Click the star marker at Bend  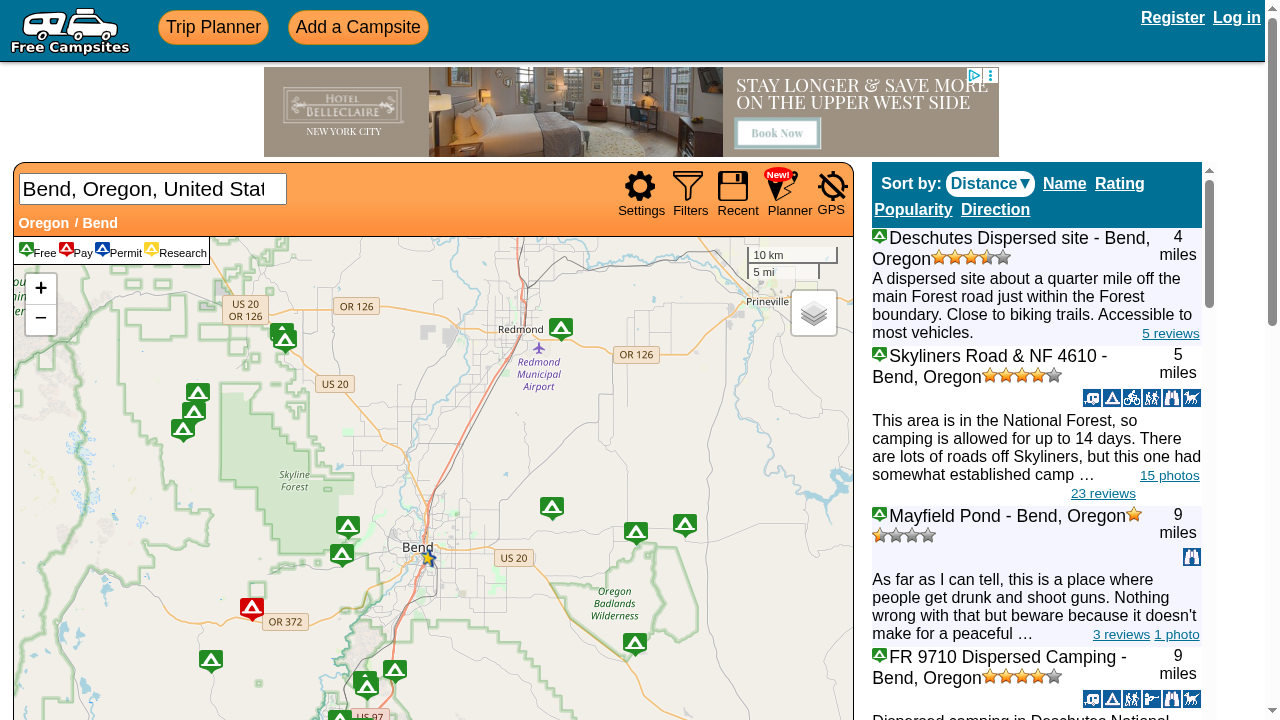[428, 558]
